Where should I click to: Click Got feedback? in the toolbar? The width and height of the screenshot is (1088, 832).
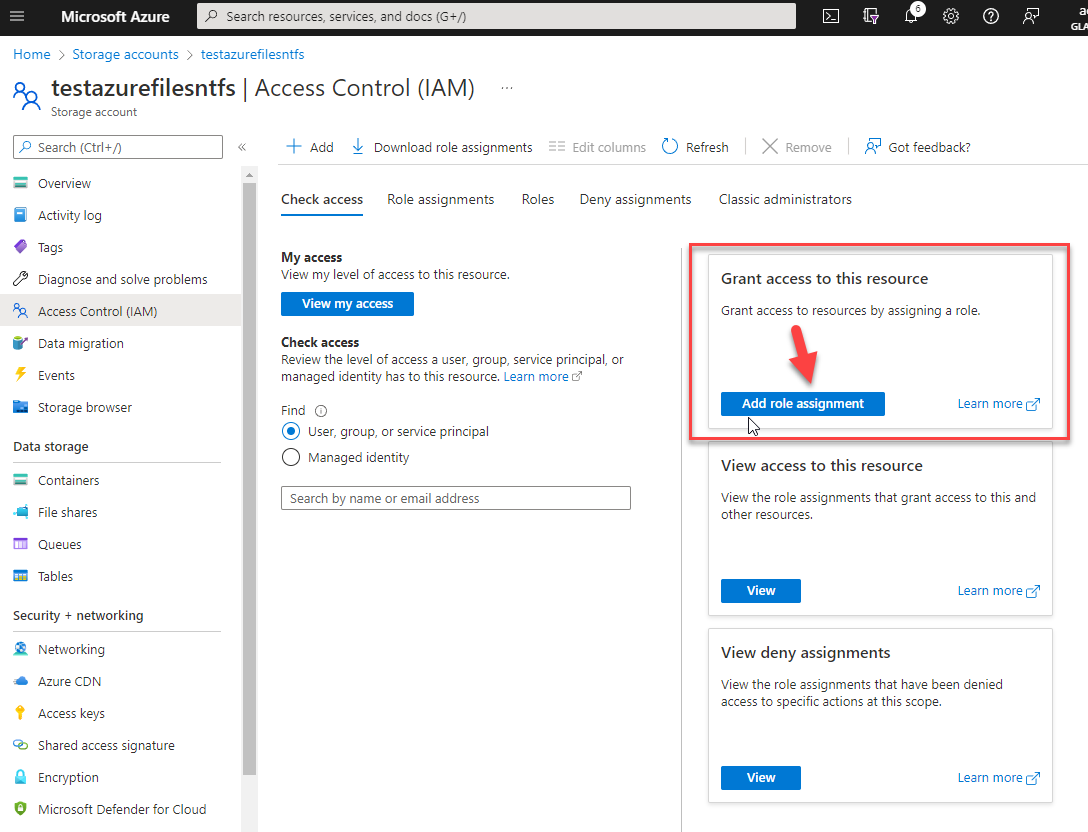(x=917, y=147)
